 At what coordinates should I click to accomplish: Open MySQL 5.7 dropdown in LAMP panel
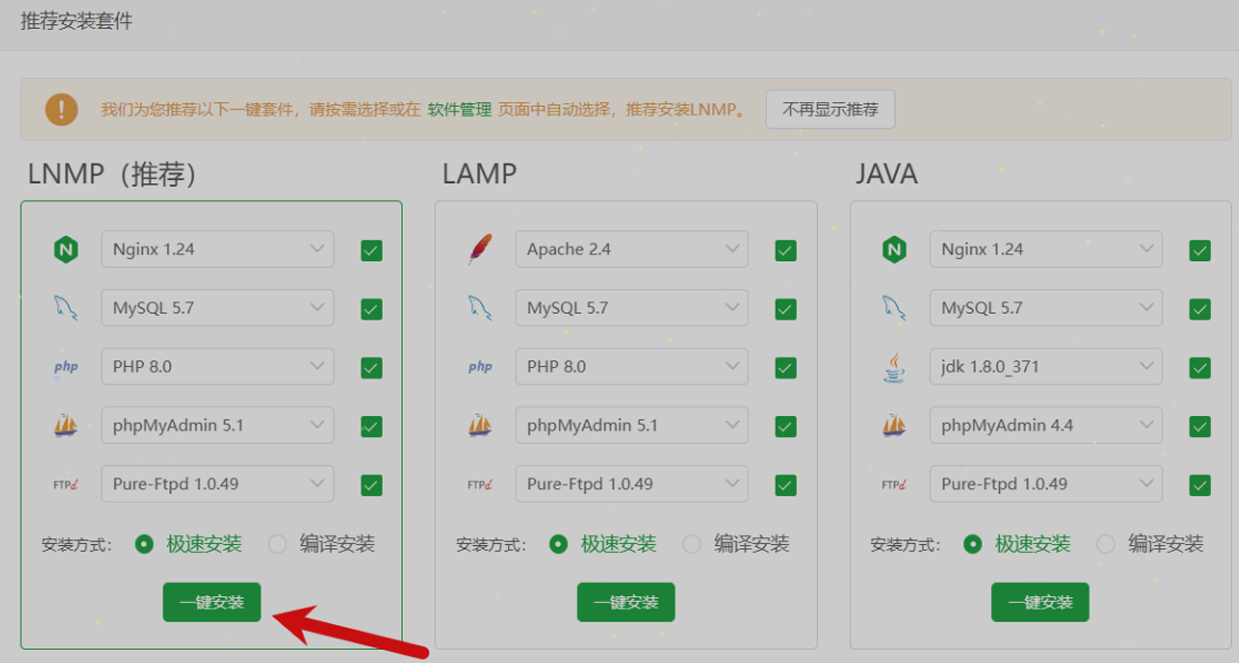tap(631, 308)
